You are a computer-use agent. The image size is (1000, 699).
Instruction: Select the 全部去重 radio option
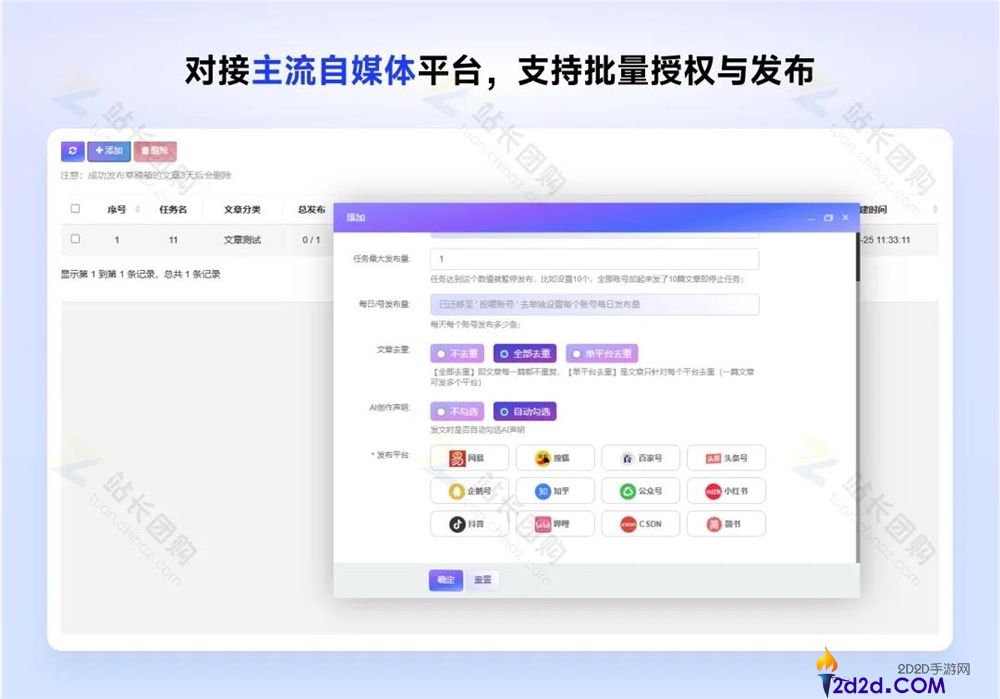(525, 353)
